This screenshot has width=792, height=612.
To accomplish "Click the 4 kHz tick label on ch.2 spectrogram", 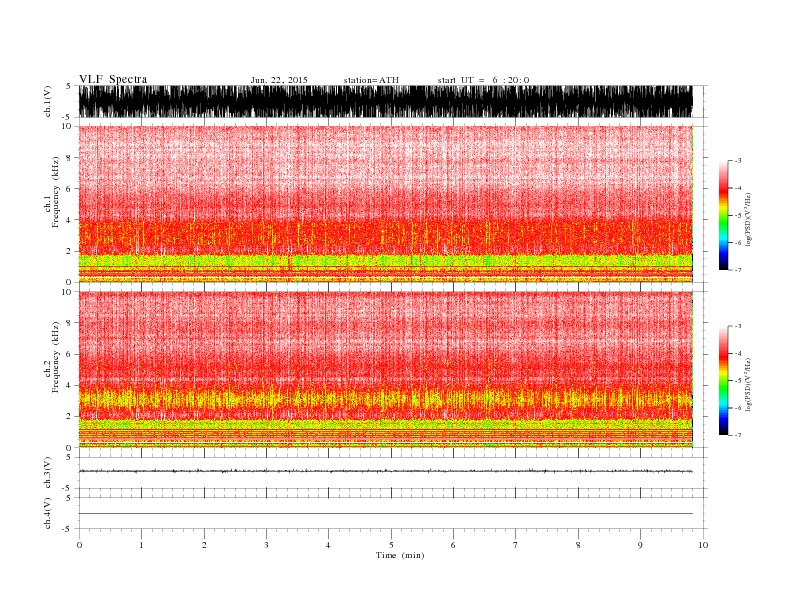I will 69,386.
